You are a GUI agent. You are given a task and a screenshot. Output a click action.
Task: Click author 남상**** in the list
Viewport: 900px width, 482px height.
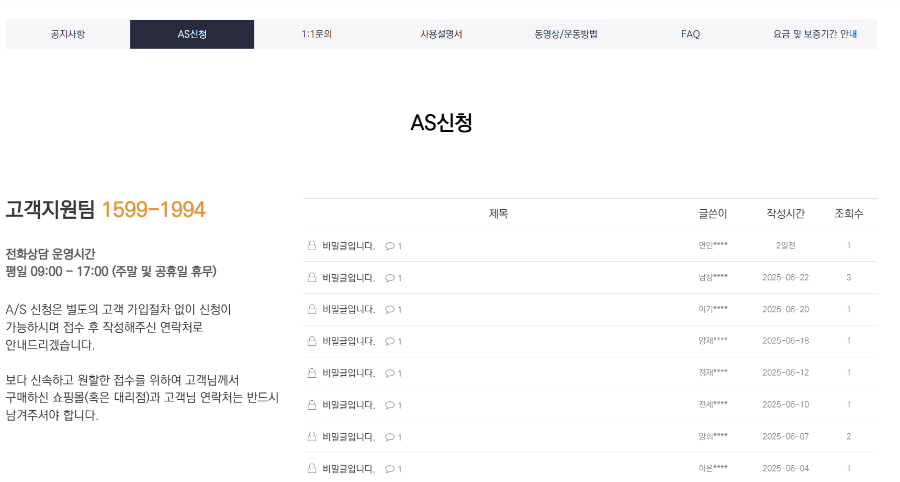point(712,277)
